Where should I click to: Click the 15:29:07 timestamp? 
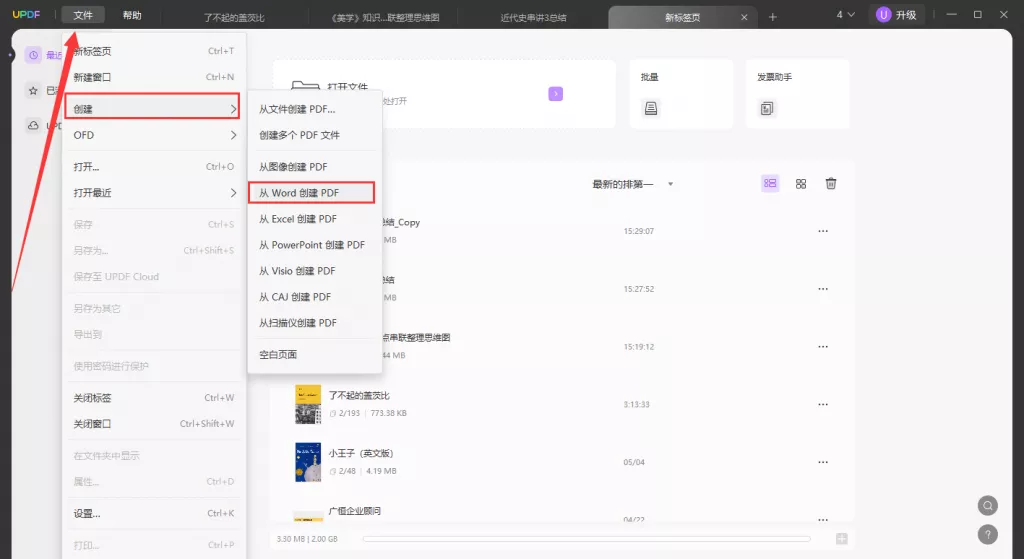pos(639,231)
